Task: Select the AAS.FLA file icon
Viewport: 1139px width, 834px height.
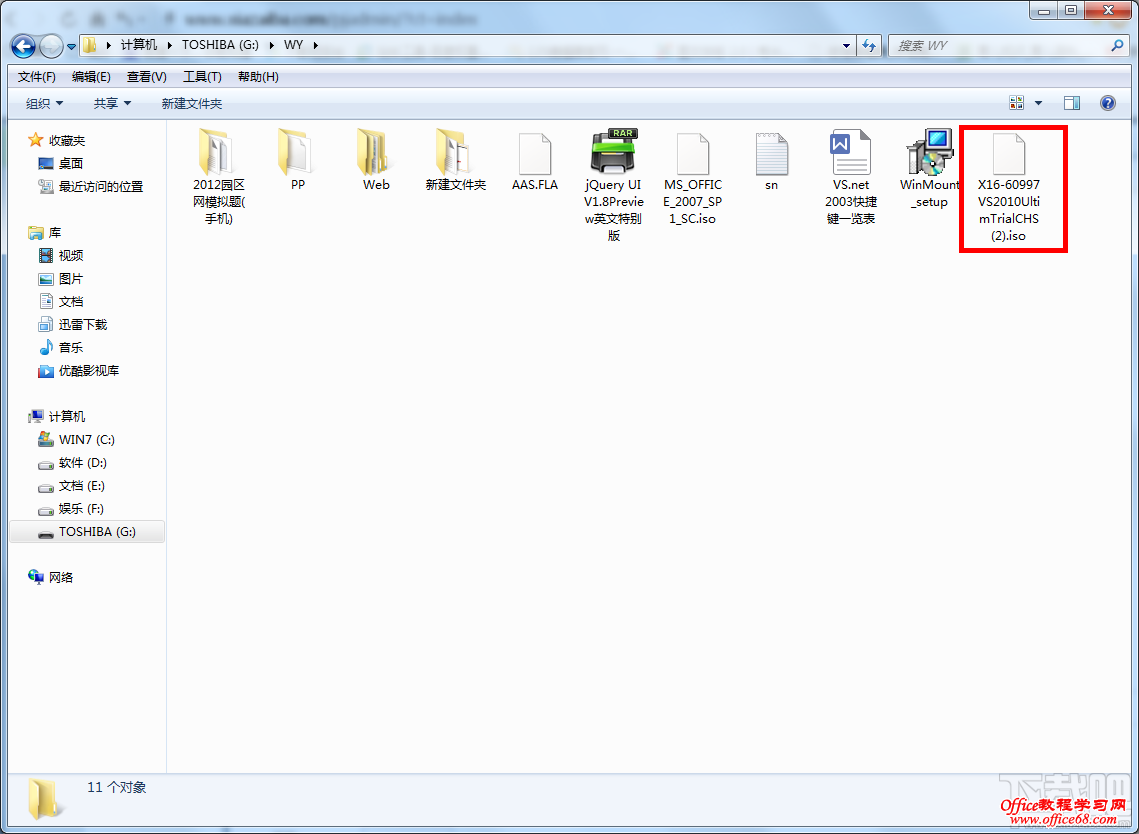Action: click(x=535, y=153)
